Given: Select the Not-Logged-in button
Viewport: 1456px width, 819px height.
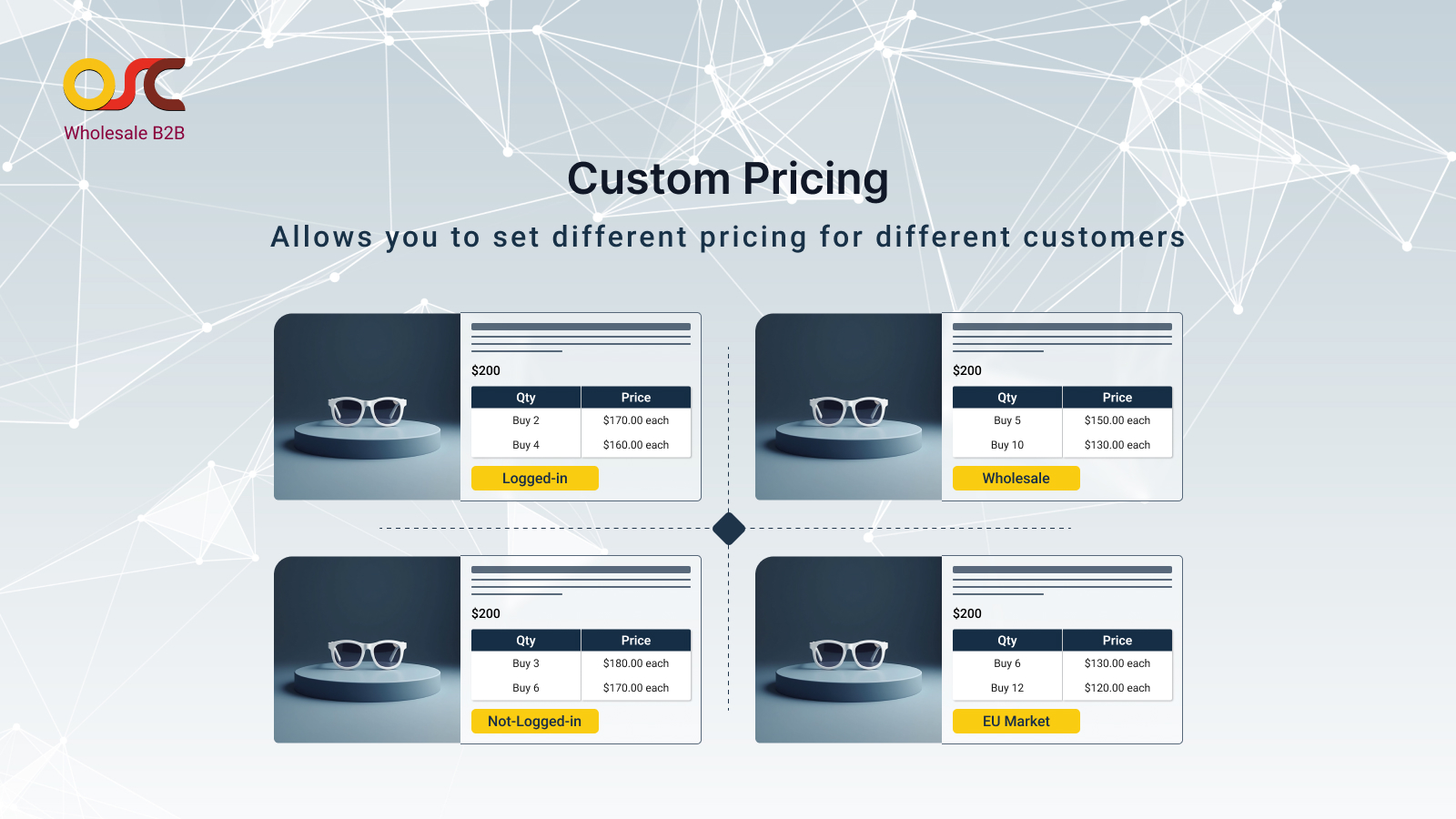Looking at the screenshot, I should pyautogui.click(x=535, y=722).
